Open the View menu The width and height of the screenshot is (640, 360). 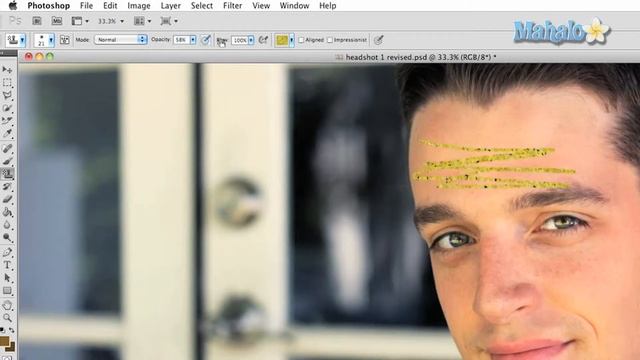pos(261,6)
